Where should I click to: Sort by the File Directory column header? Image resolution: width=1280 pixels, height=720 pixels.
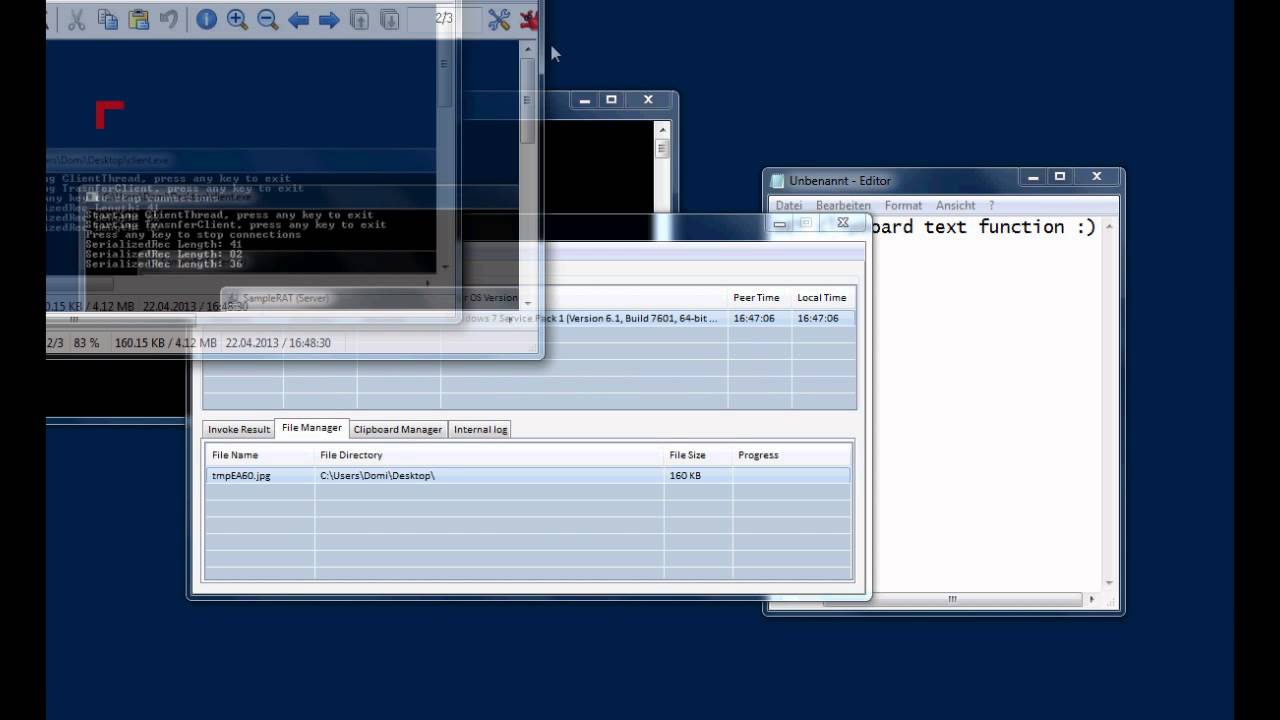[x=490, y=455]
